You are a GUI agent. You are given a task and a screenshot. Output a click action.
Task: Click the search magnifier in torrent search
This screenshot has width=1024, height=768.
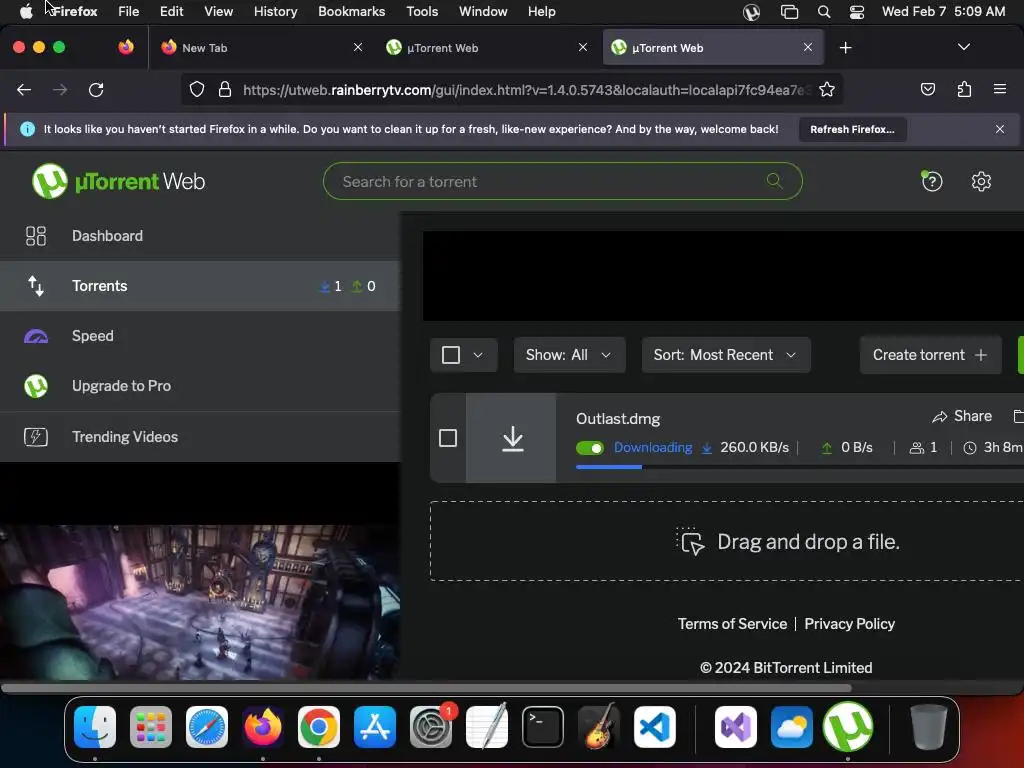click(775, 181)
